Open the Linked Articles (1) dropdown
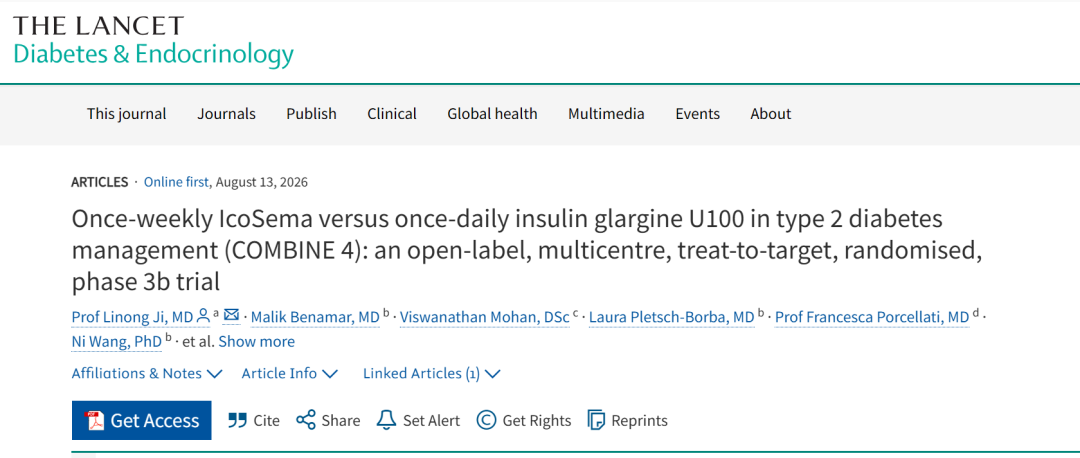This screenshot has width=1080, height=458. coord(431,373)
